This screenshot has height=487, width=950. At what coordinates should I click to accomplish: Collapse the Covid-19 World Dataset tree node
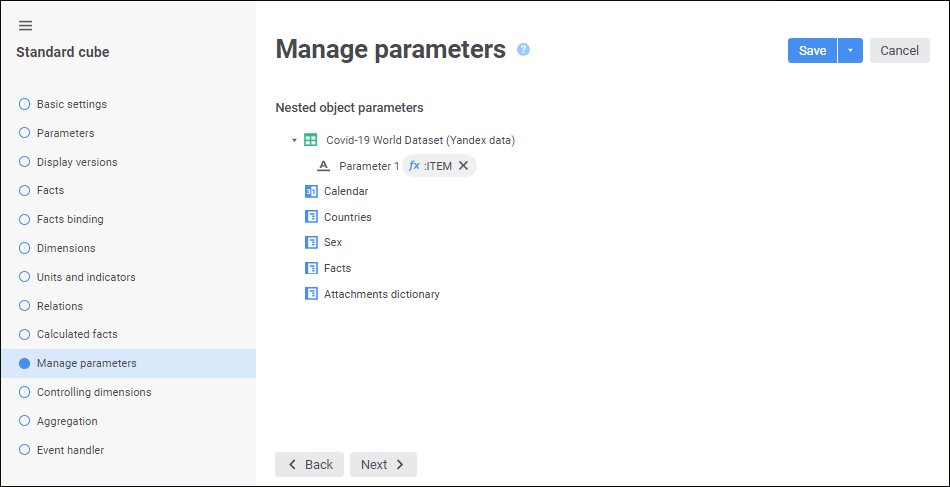[x=294, y=141]
